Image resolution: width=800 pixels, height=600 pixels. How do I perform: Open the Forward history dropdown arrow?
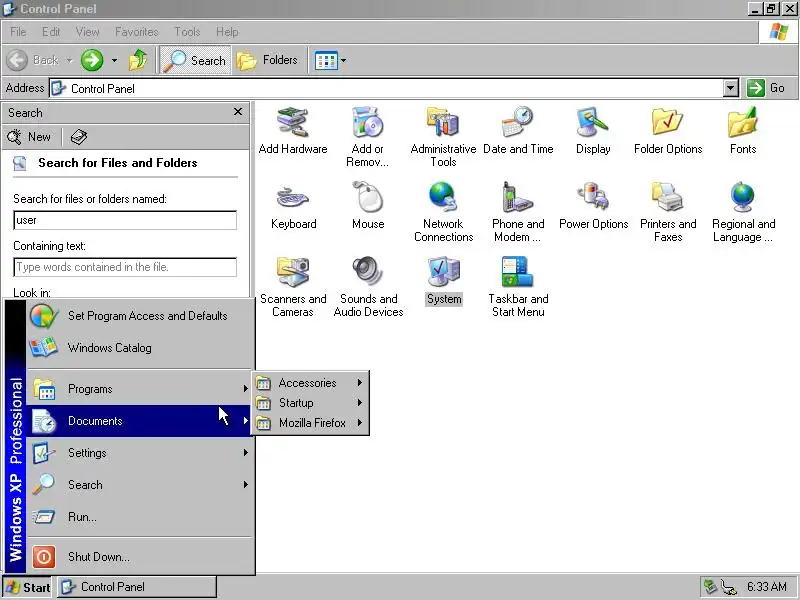pyautogui.click(x=114, y=60)
